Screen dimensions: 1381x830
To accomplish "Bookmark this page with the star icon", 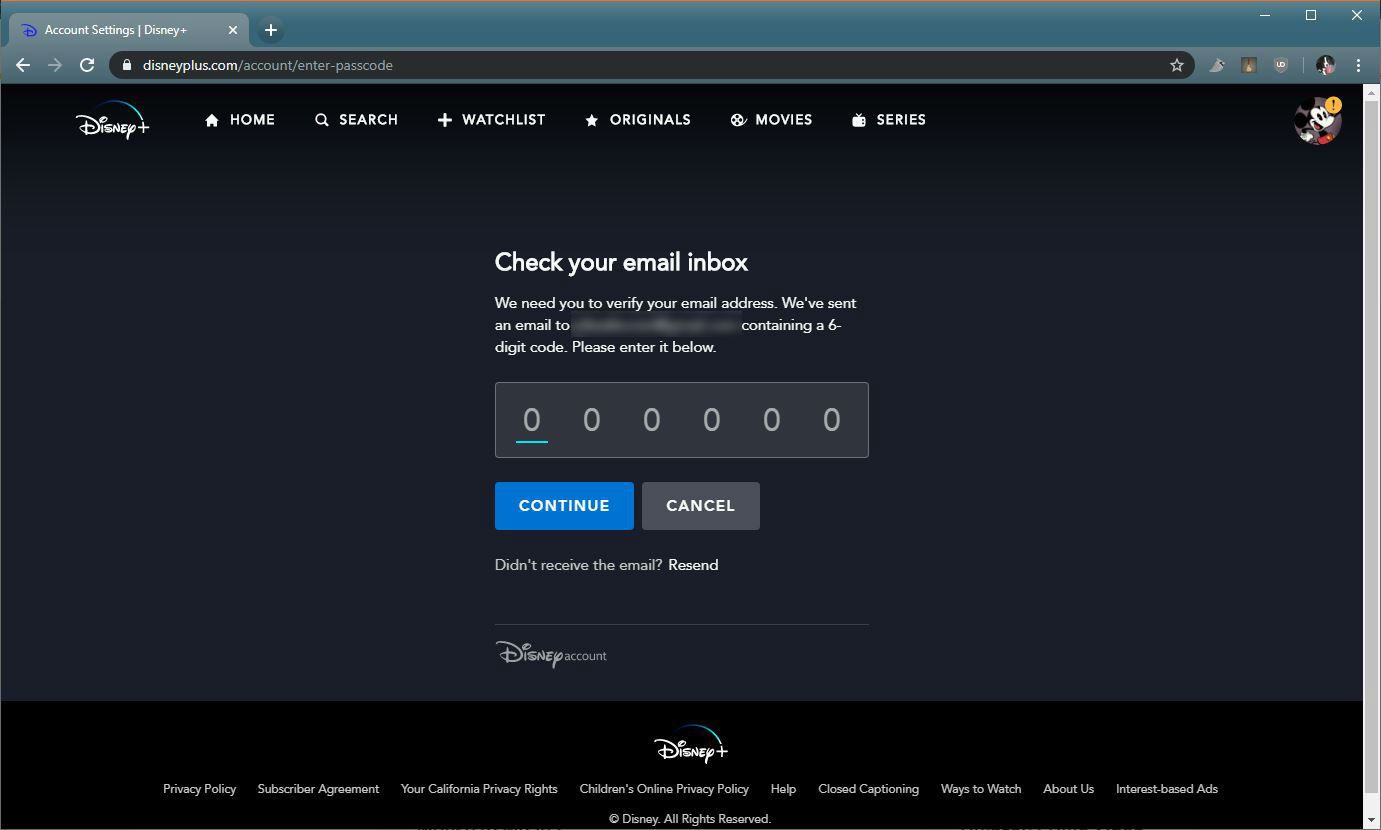I will (x=1177, y=65).
